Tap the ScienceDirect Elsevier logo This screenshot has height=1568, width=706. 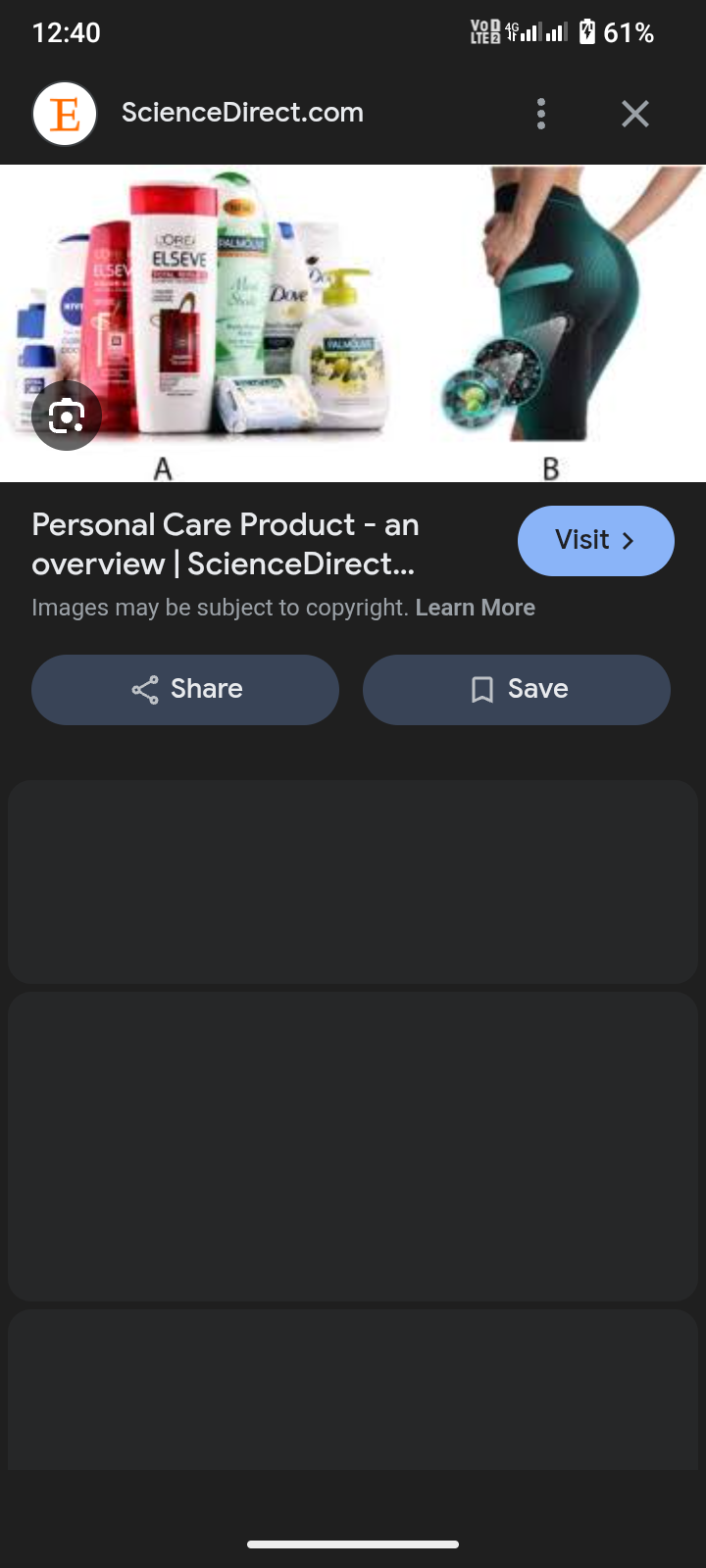(x=65, y=114)
